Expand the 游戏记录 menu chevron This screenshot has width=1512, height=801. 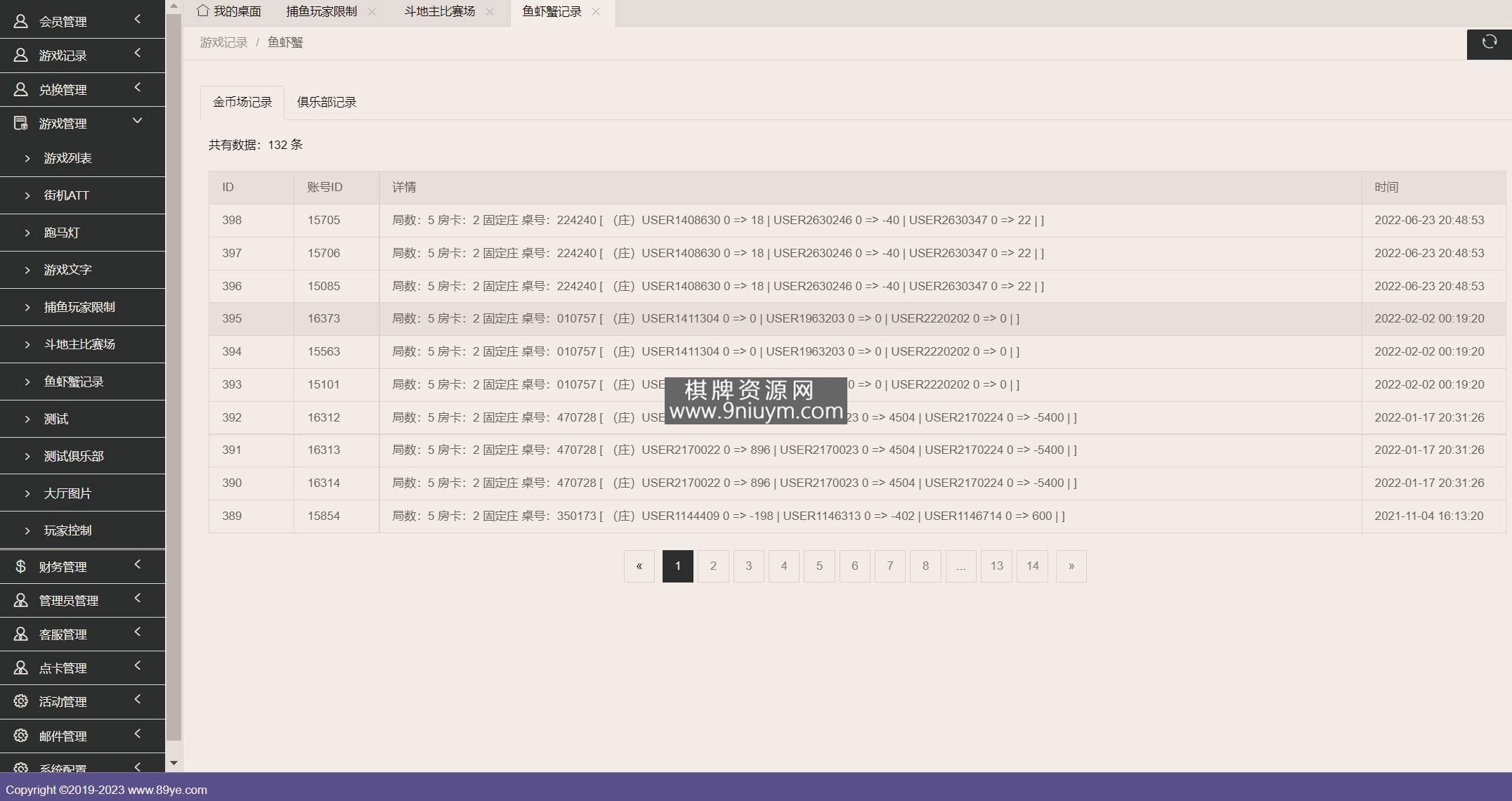tap(138, 53)
